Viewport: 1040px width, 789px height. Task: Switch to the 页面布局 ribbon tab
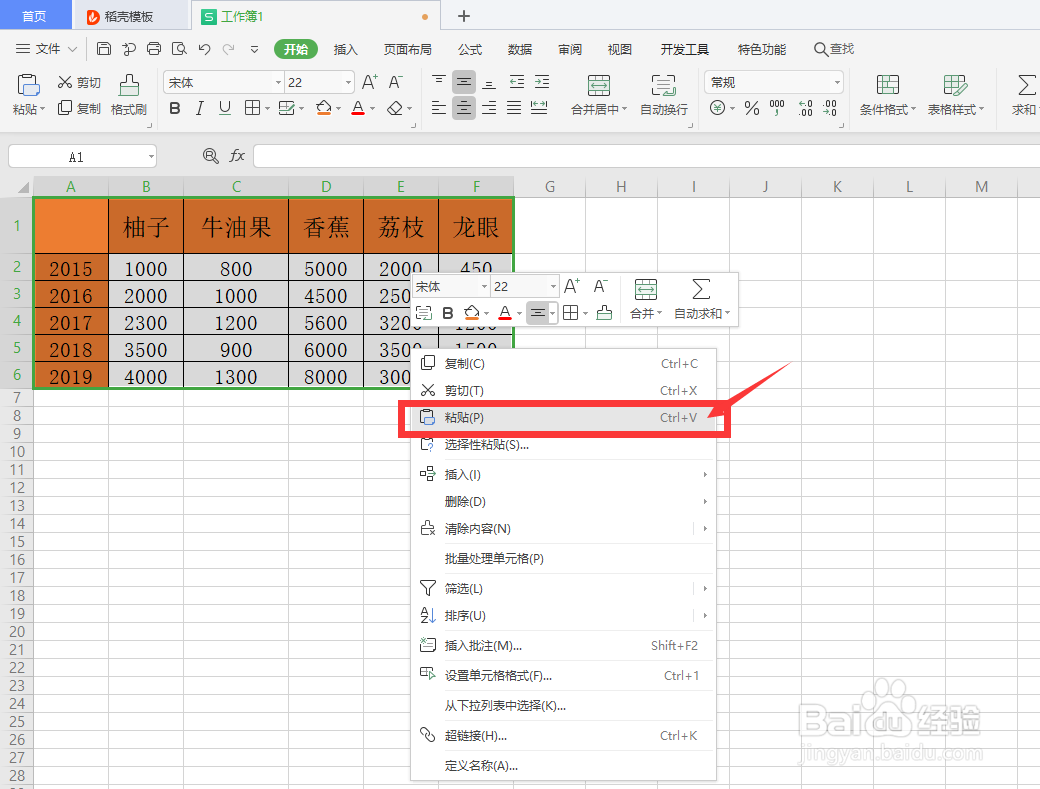click(x=407, y=50)
